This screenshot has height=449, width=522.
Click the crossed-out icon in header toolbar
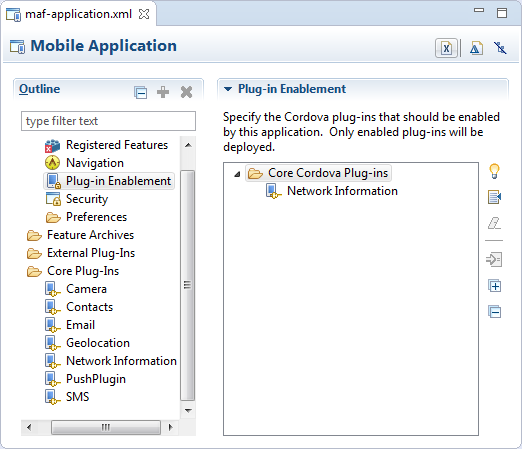pyautogui.click(x=500, y=48)
